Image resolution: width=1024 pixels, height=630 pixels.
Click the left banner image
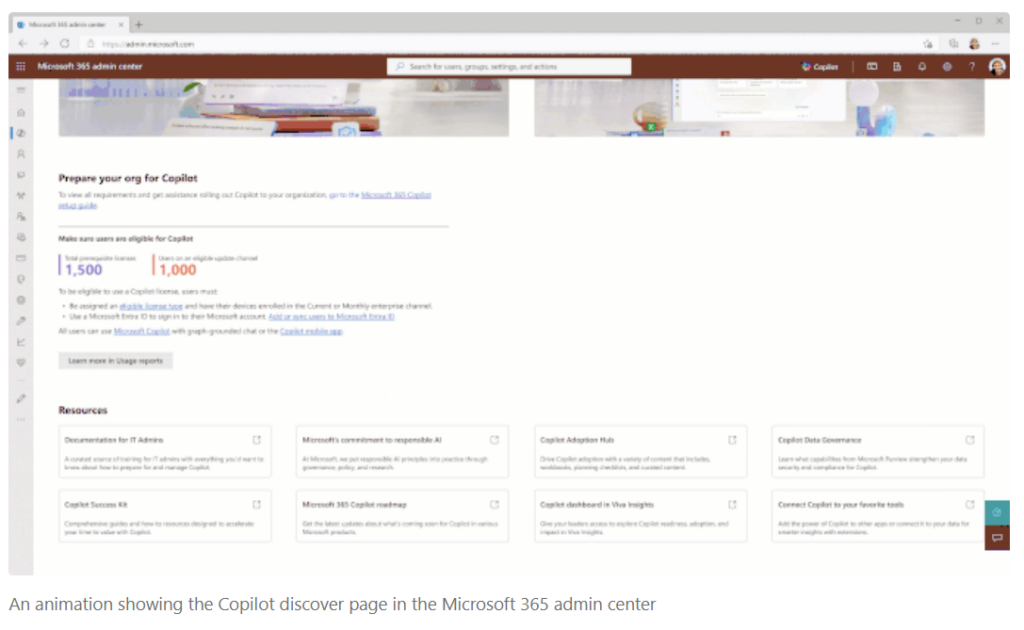(x=283, y=108)
